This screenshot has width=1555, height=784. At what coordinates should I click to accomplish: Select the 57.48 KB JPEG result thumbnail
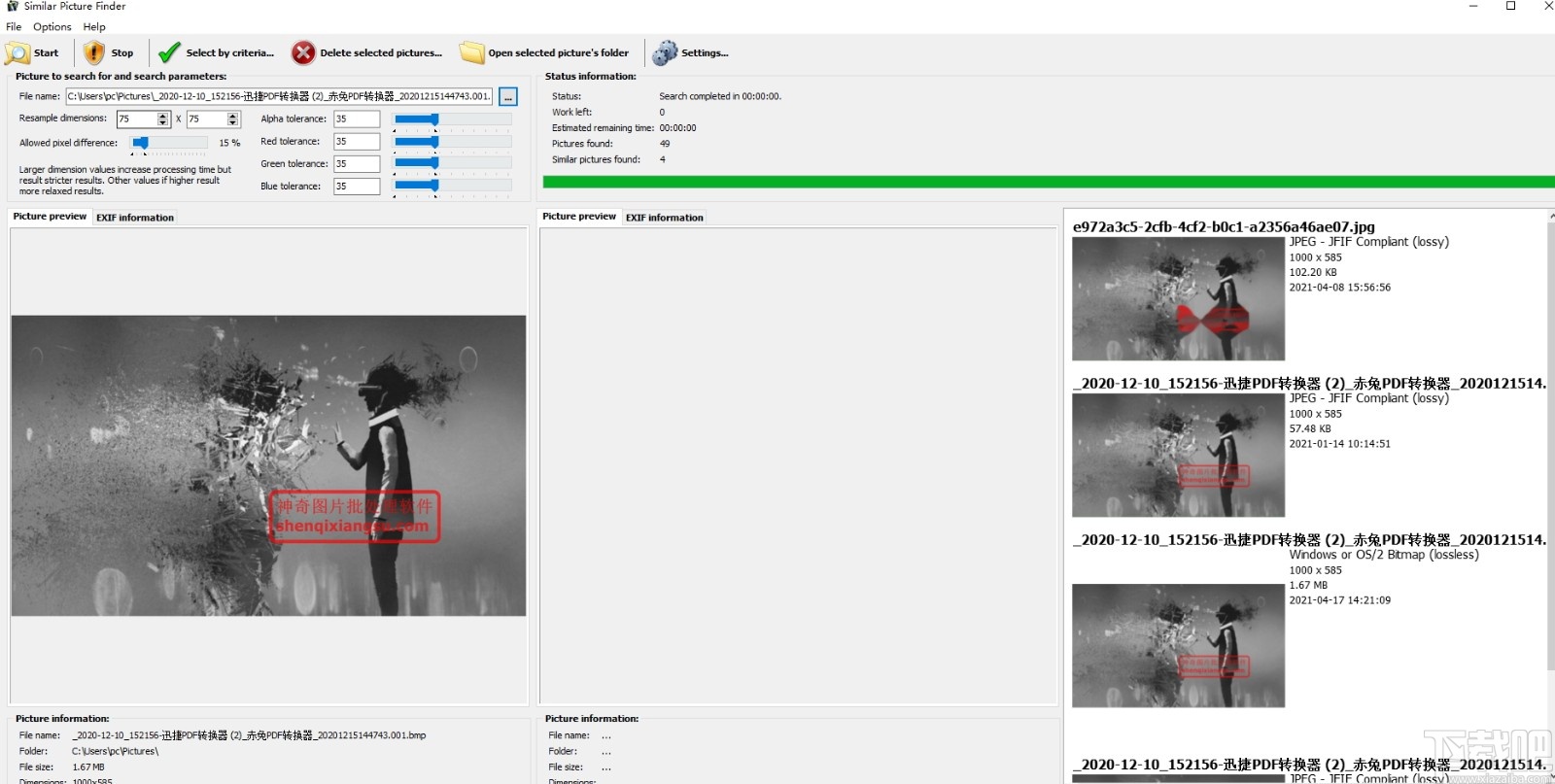tap(1178, 456)
